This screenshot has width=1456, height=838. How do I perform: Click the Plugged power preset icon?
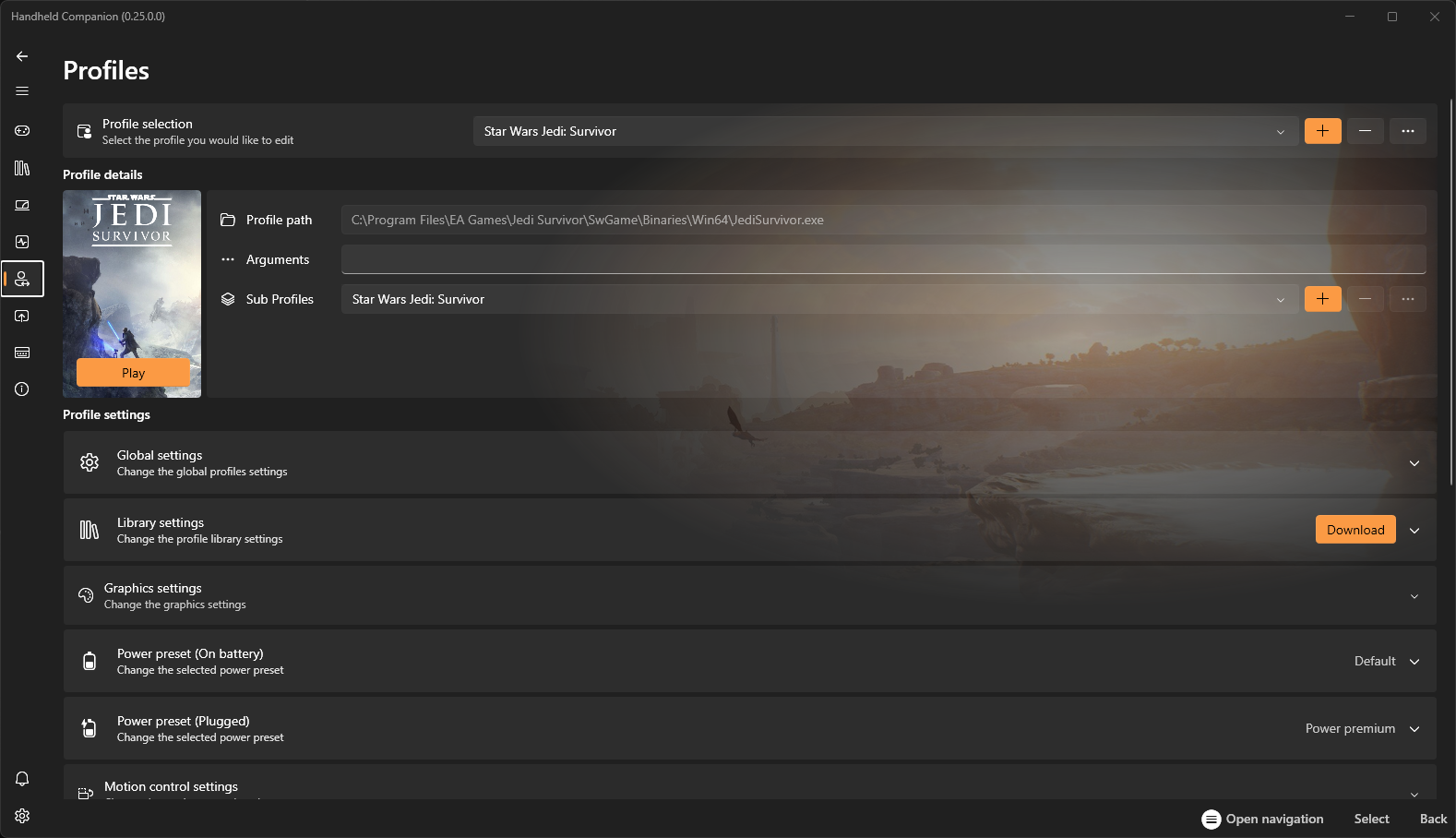90,728
